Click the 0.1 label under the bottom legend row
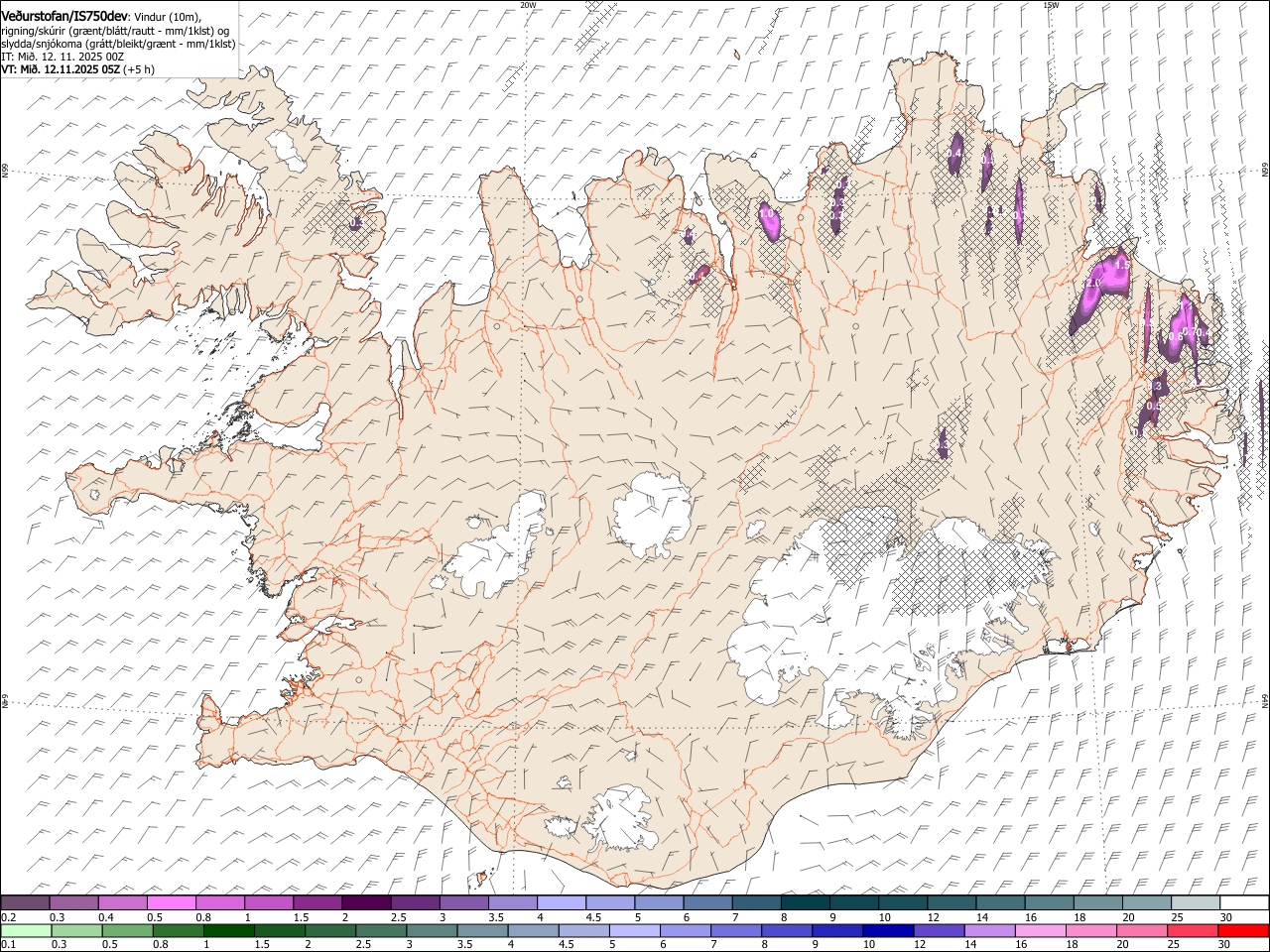This screenshot has height=952, width=1270. [8, 945]
